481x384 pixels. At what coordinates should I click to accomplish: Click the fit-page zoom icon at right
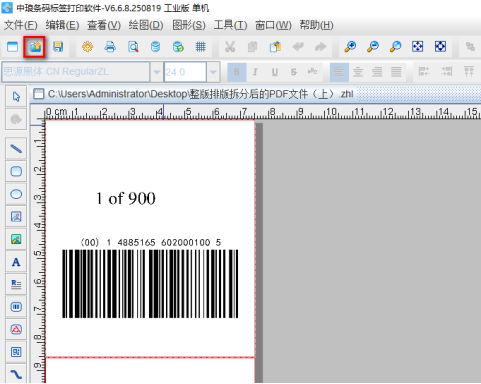click(x=440, y=47)
